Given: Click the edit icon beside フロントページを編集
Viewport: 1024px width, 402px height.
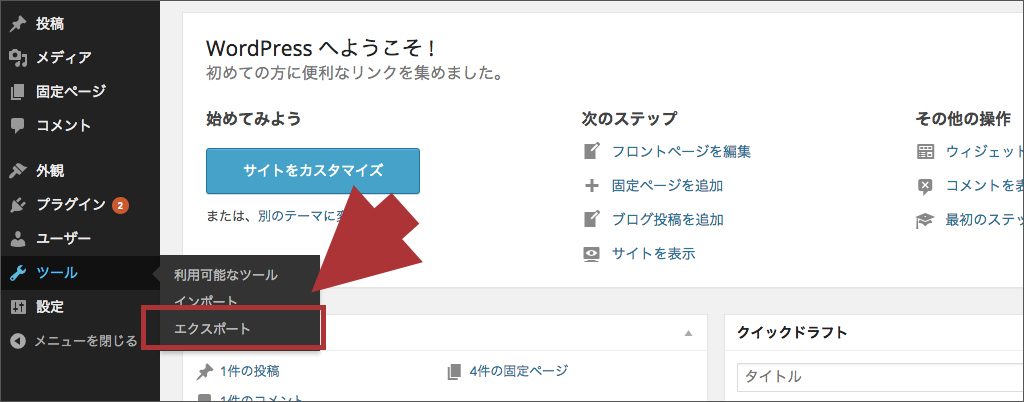Looking at the screenshot, I should pos(591,151).
